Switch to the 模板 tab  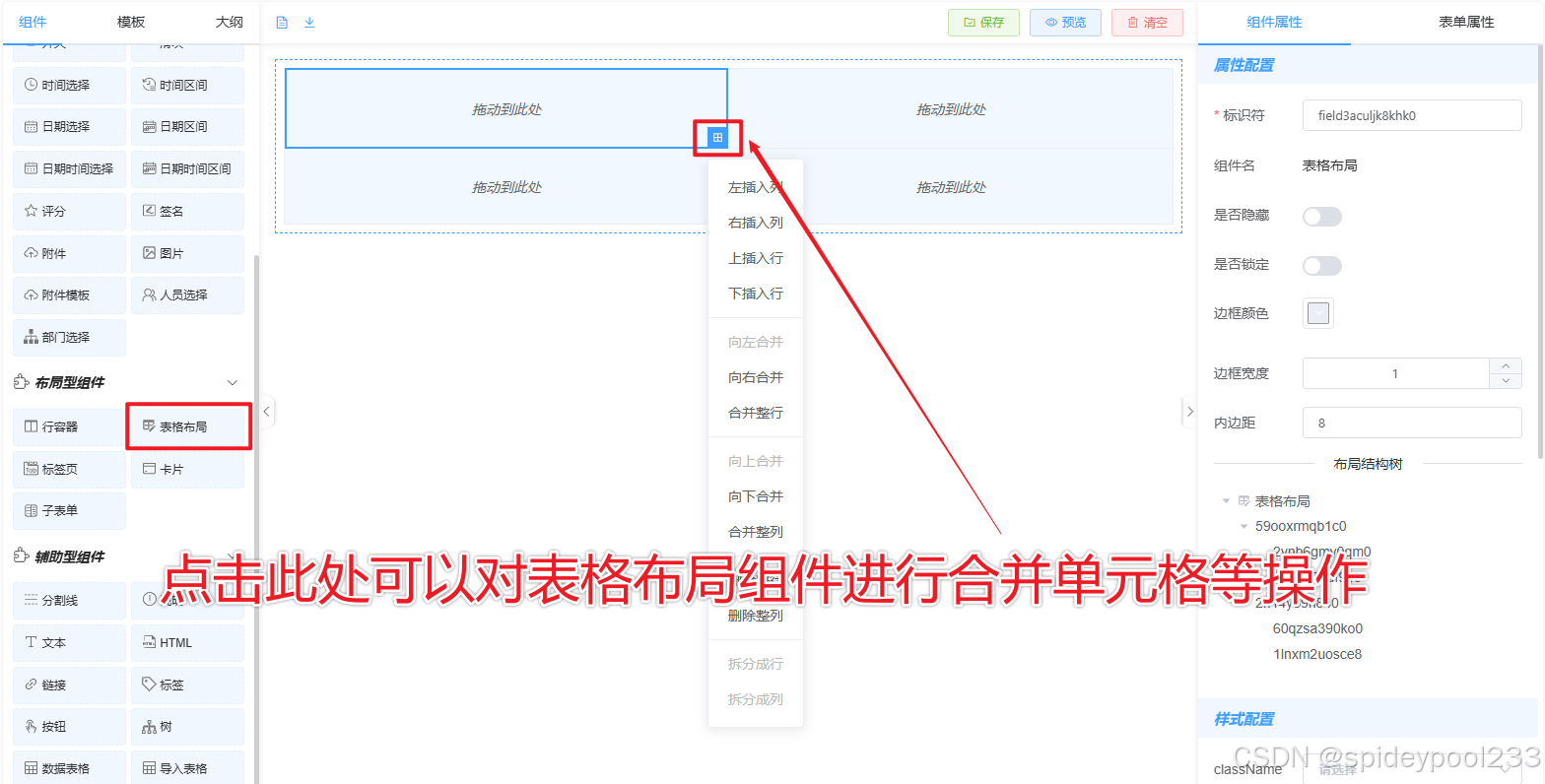[x=131, y=22]
